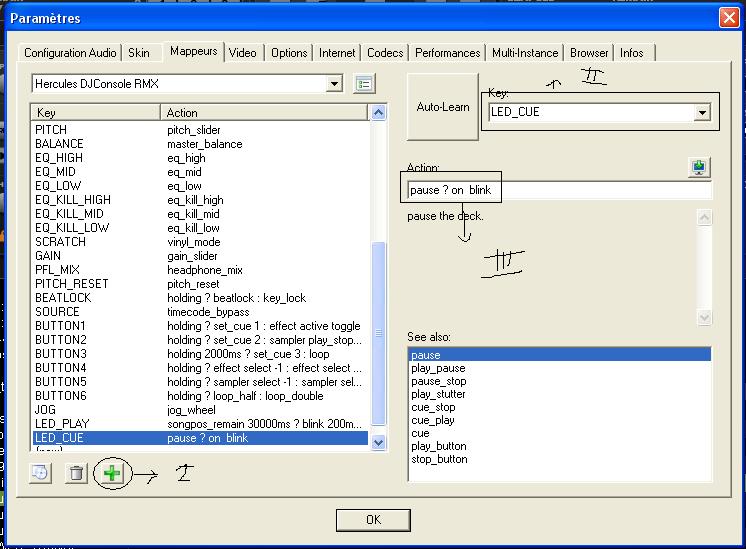Select the PITCH_RESET mapping row
The image size is (746, 549).
pyautogui.click(x=200, y=284)
